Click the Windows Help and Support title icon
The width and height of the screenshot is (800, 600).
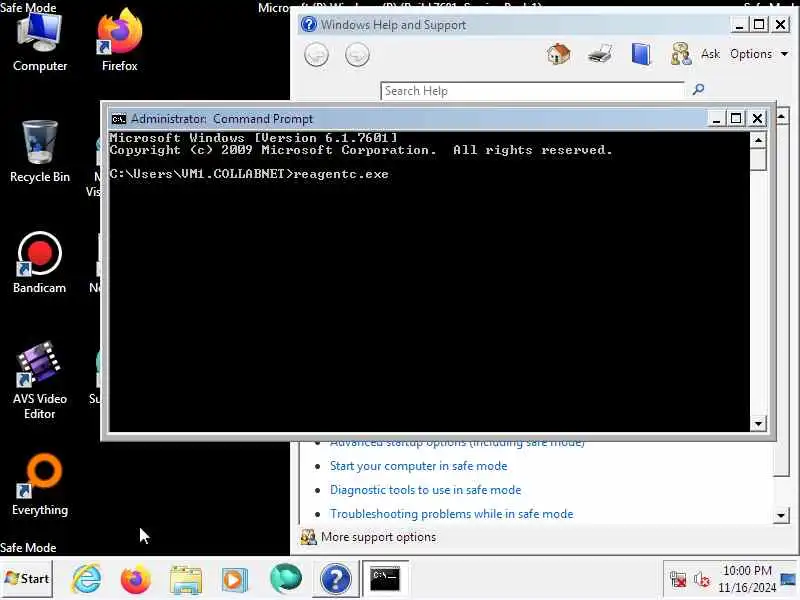point(309,24)
